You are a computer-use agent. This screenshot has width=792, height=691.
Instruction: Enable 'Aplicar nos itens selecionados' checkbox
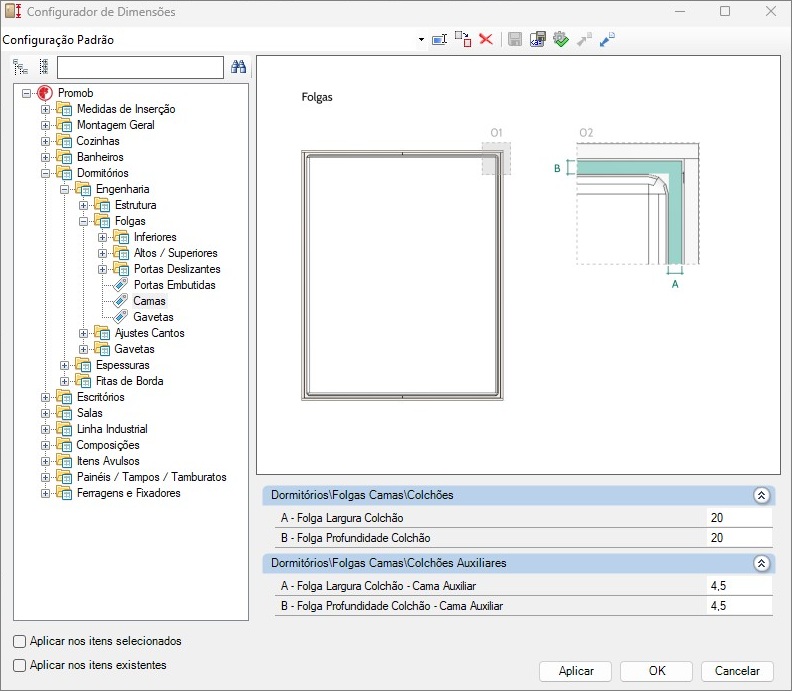pyautogui.click(x=20, y=641)
